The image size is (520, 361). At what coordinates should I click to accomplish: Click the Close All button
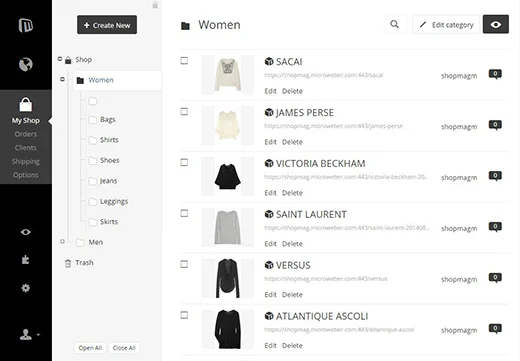tap(124, 348)
